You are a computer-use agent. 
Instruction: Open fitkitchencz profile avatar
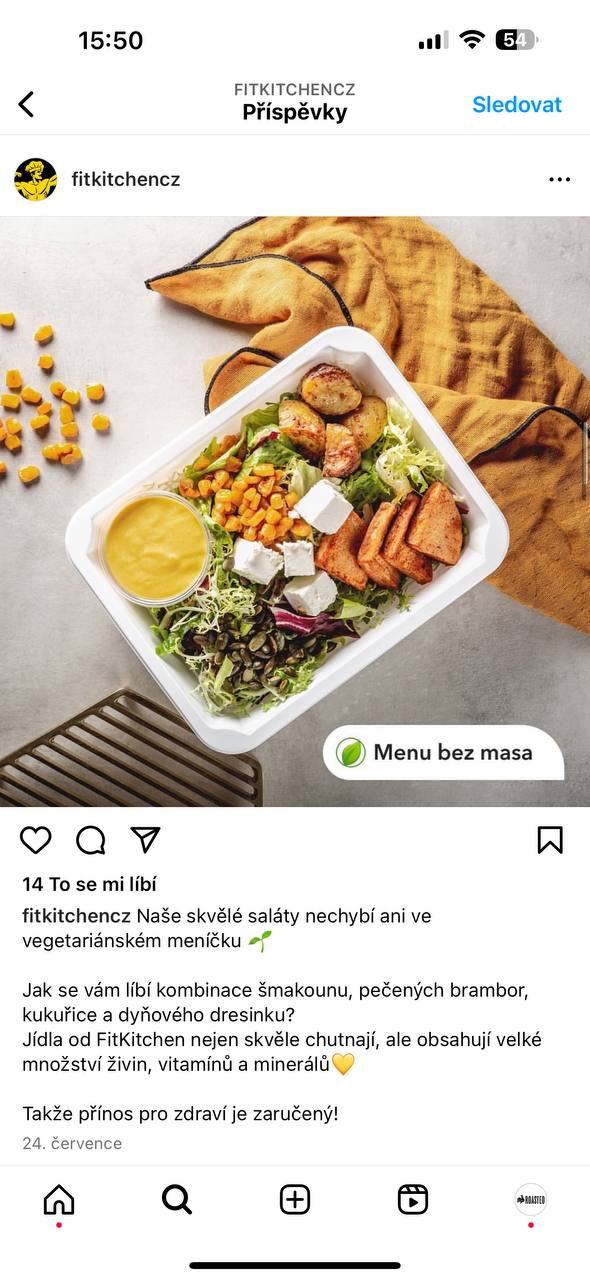[36, 180]
